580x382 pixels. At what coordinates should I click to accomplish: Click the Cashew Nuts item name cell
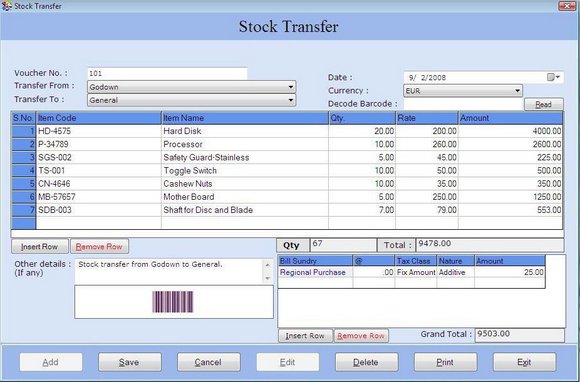click(245, 183)
